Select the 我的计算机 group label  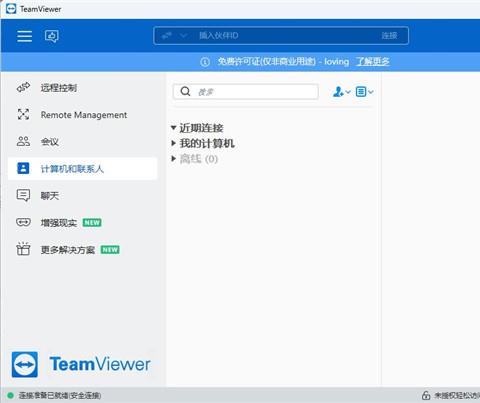point(207,143)
